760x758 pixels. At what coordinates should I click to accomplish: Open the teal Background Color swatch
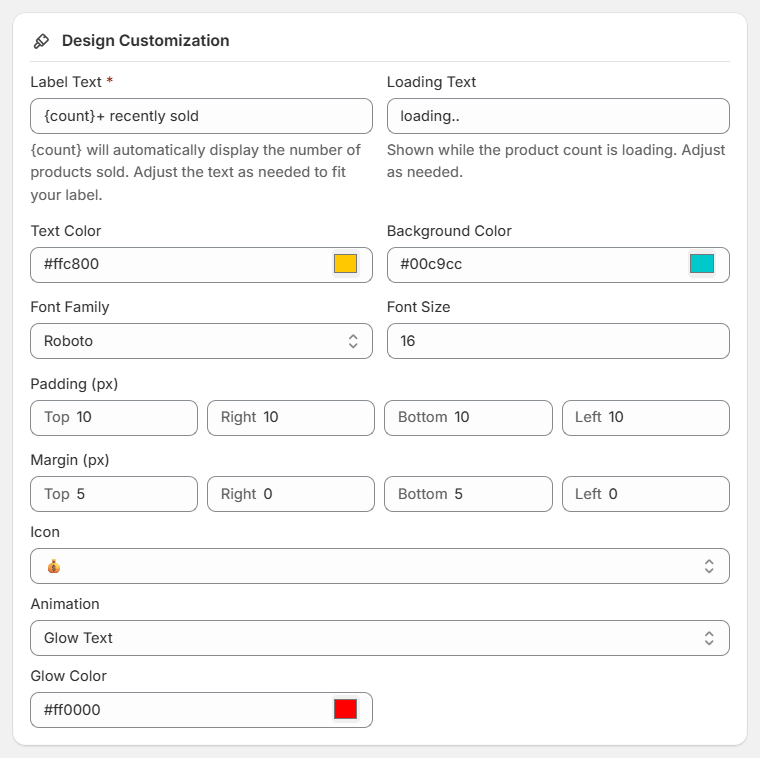tap(702, 264)
